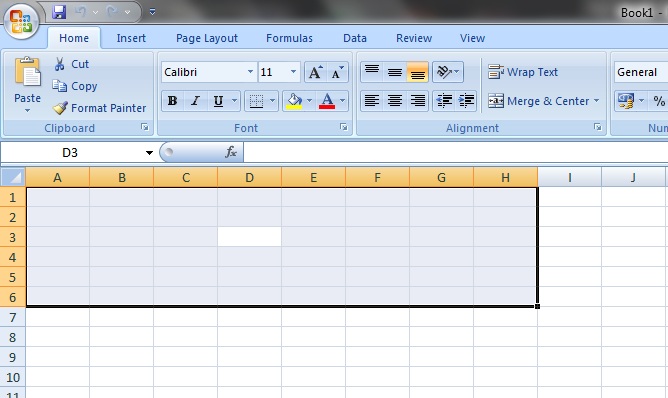Apply the red Font Color
Screen dimensions: 668x398
[327, 101]
